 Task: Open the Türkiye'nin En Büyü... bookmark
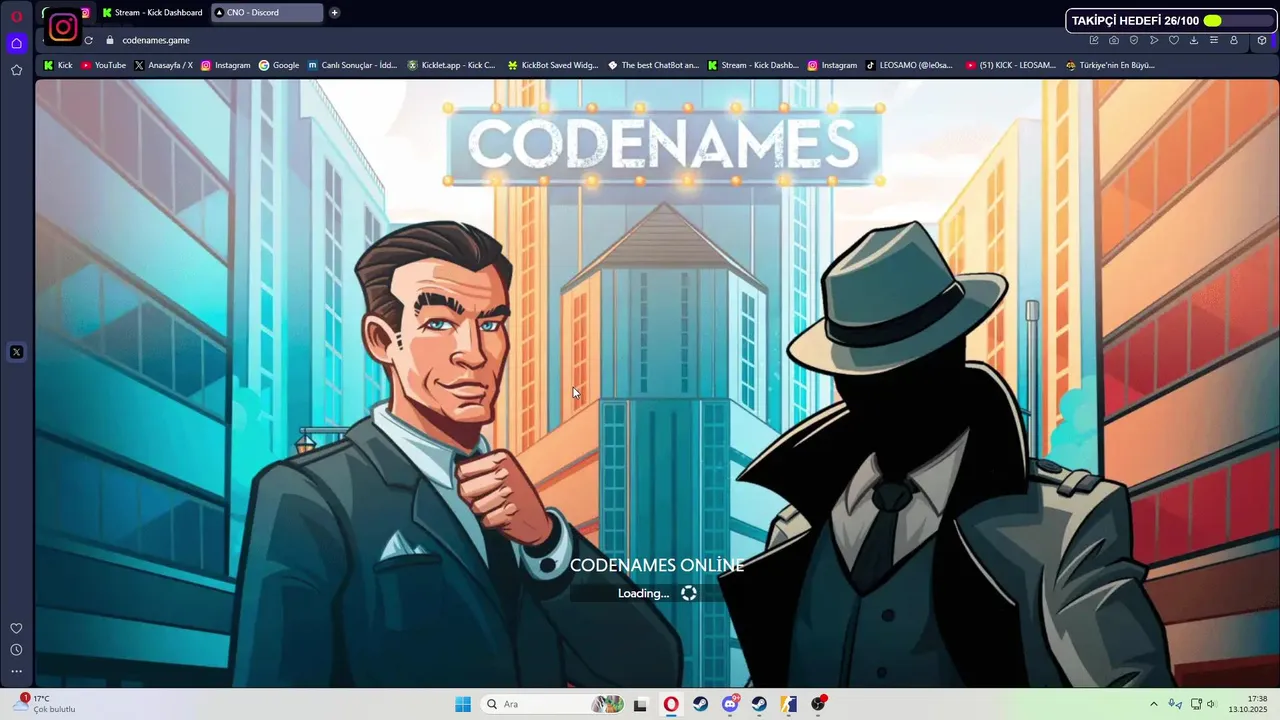(x=1110, y=65)
